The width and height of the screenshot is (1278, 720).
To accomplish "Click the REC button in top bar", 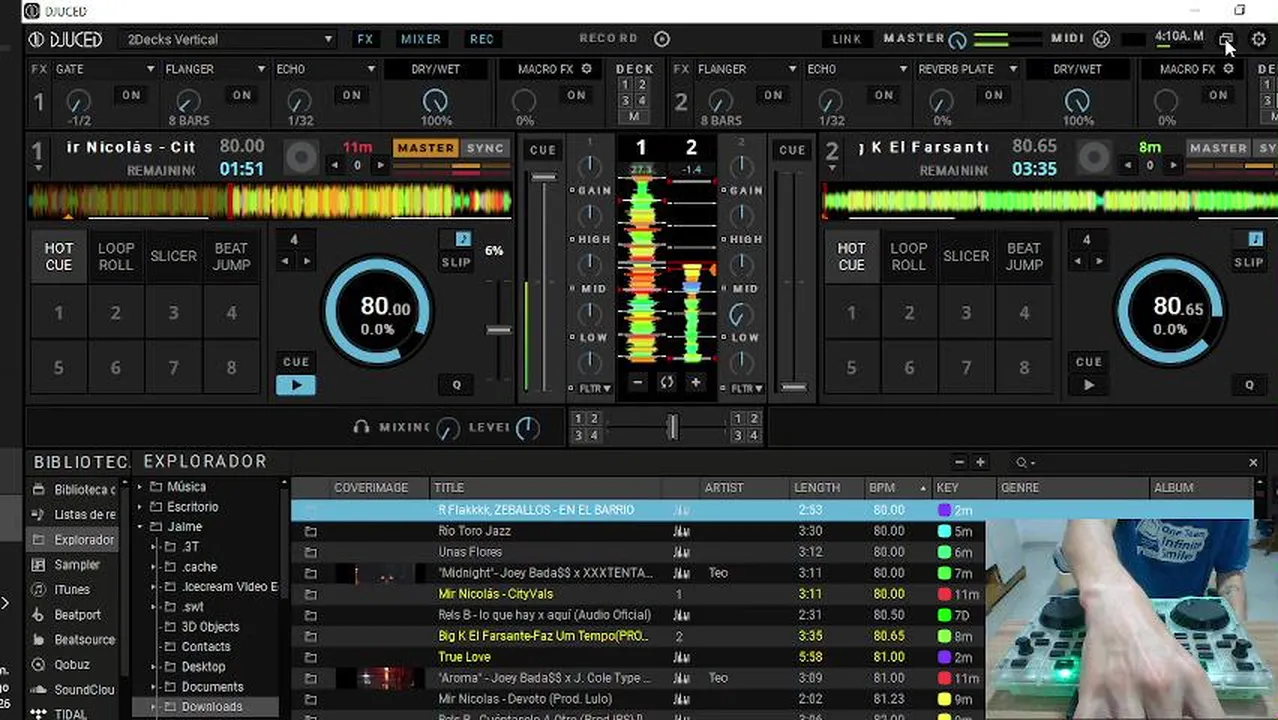I will pyautogui.click(x=482, y=39).
